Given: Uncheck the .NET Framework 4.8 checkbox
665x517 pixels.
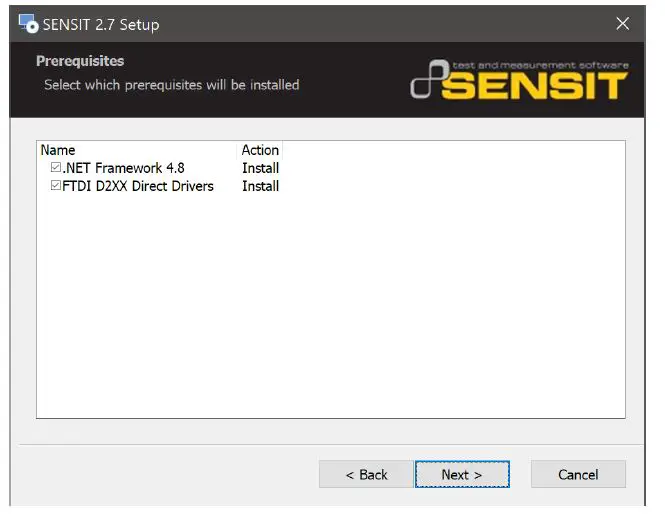Looking at the screenshot, I should pos(56,167).
